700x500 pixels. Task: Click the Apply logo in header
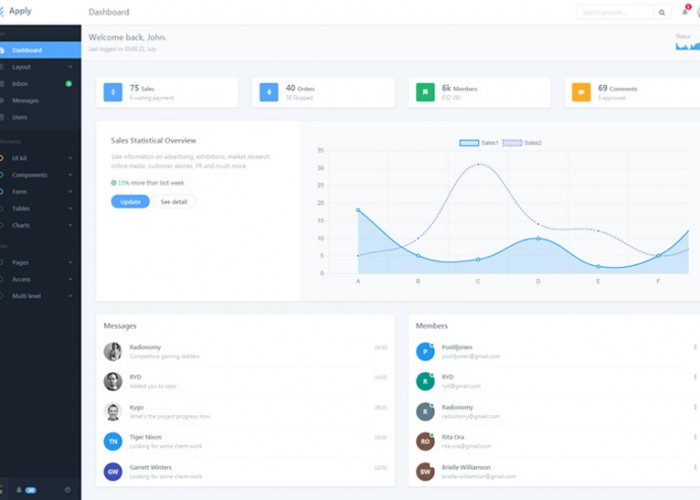[x=16, y=11]
